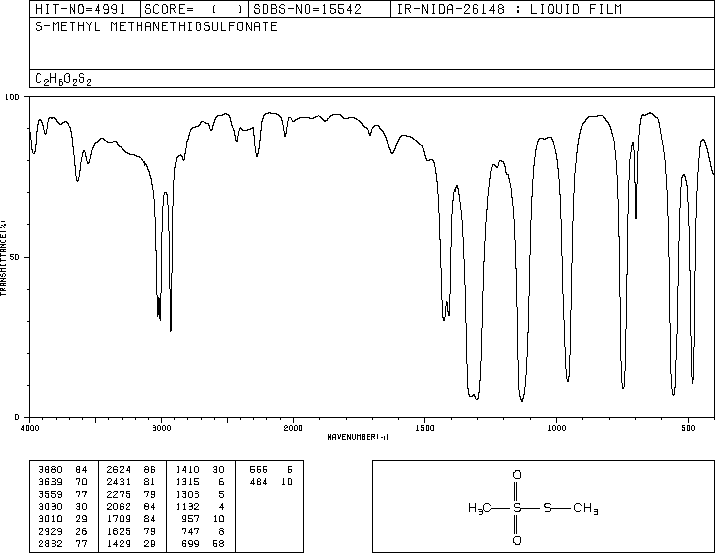The height and width of the screenshot is (553, 715).
Task: Click the 500 wavenumber axis label
Action: [x=688, y=428]
